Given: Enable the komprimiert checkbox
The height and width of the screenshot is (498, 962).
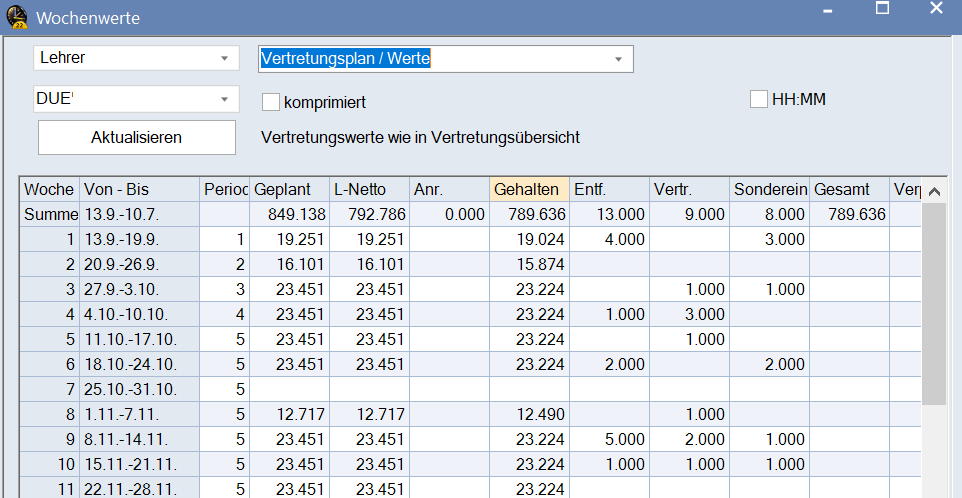Looking at the screenshot, I should [x=270, y=101].
